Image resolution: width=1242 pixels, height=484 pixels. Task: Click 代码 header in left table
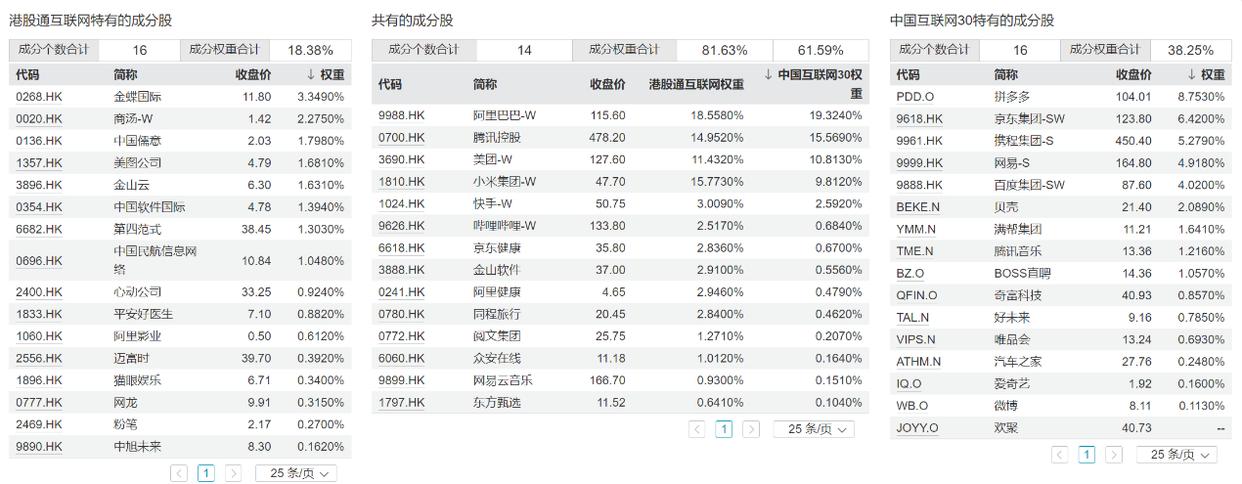click(x=28, y=75)
